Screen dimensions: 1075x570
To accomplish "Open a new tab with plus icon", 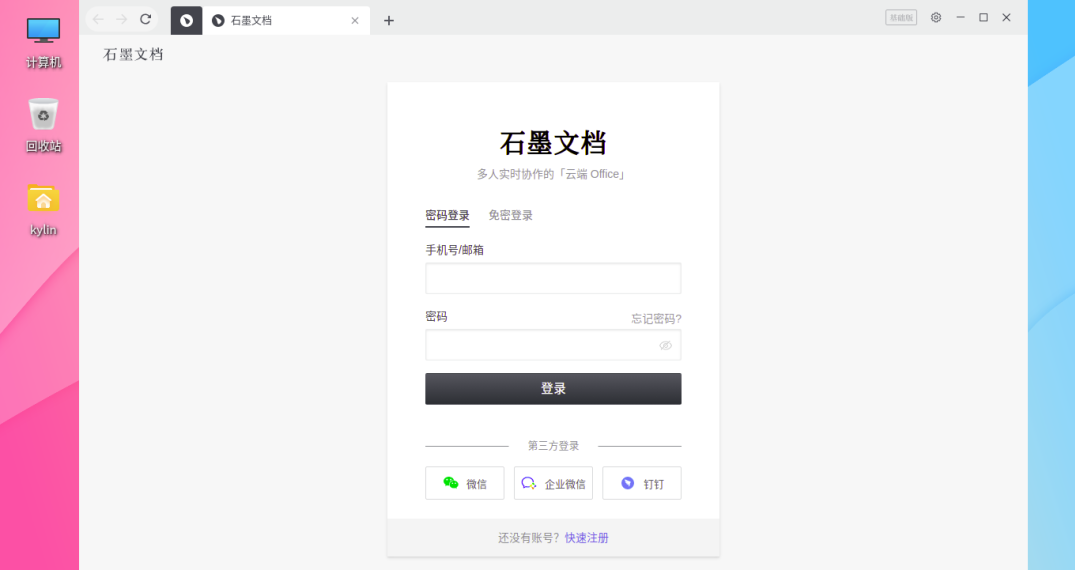I will point(389,21).
